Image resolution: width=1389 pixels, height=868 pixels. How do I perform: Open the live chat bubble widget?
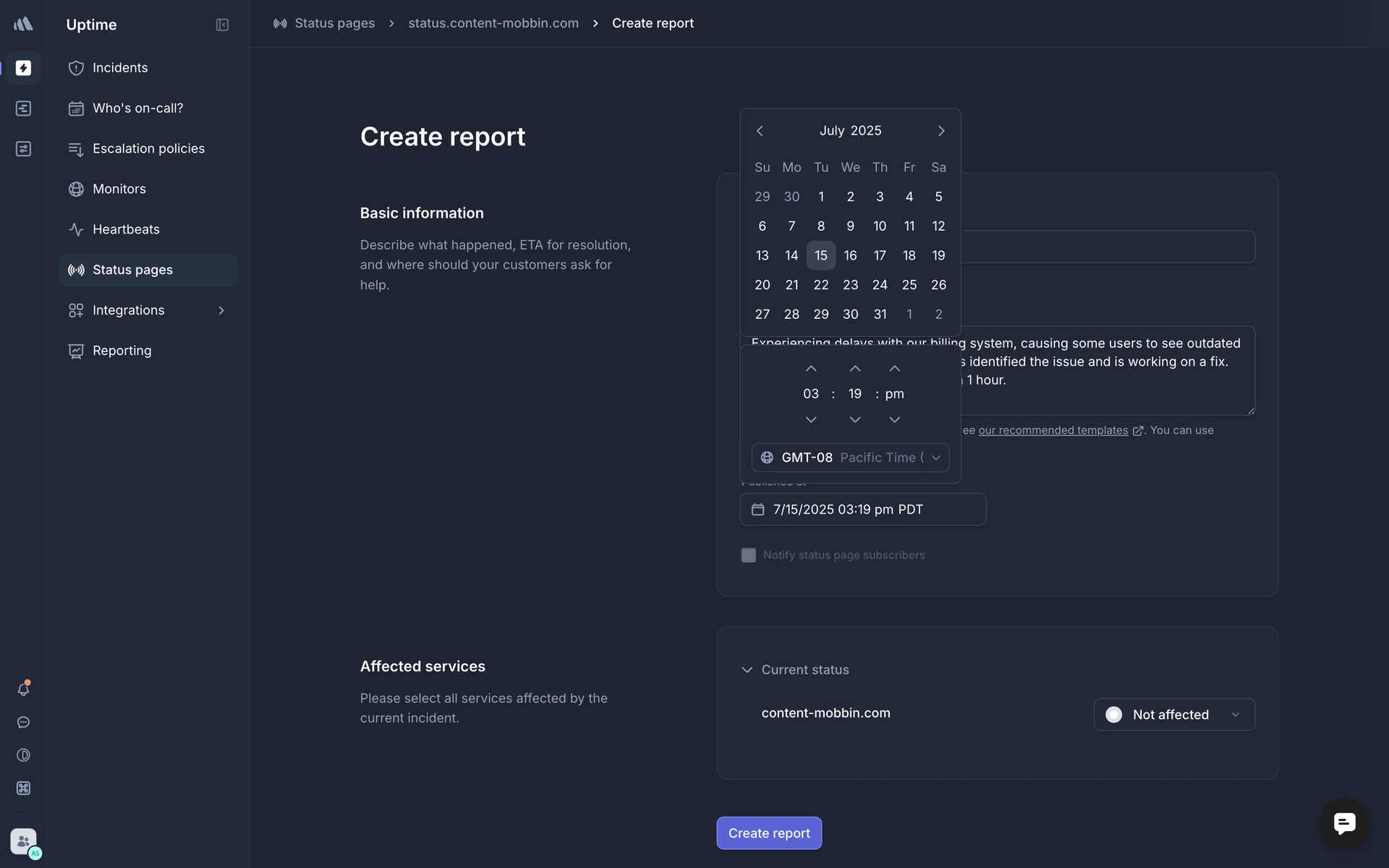click(x=1344, y=823)
